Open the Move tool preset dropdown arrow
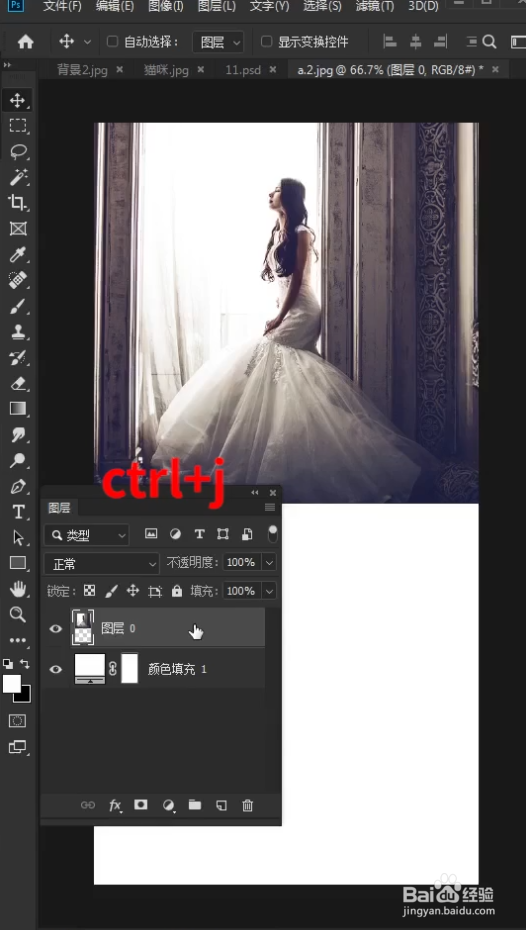Viewport: 526px width, 930px height. (88, 42)
